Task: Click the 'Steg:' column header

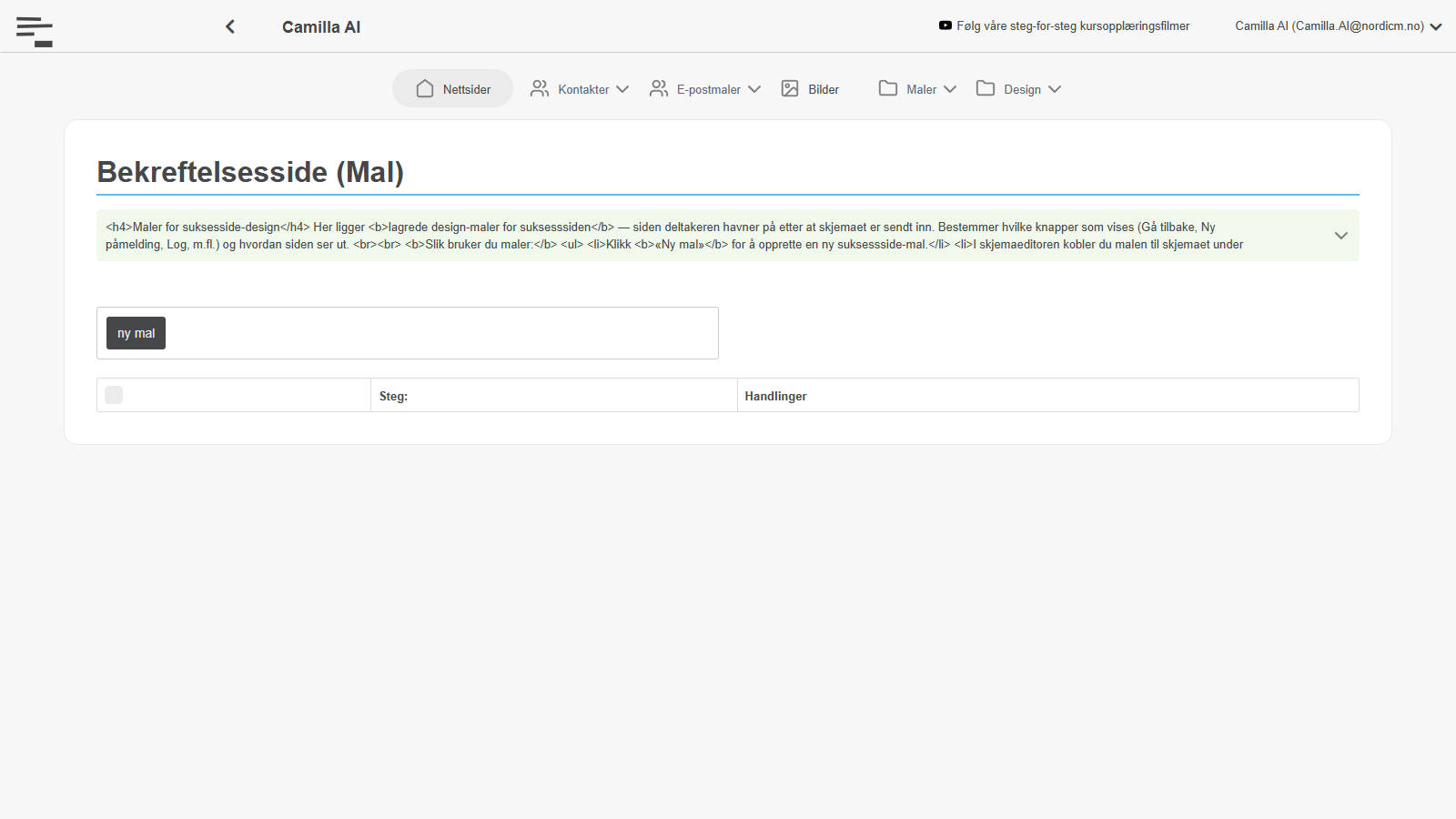Action: point(393,396)
